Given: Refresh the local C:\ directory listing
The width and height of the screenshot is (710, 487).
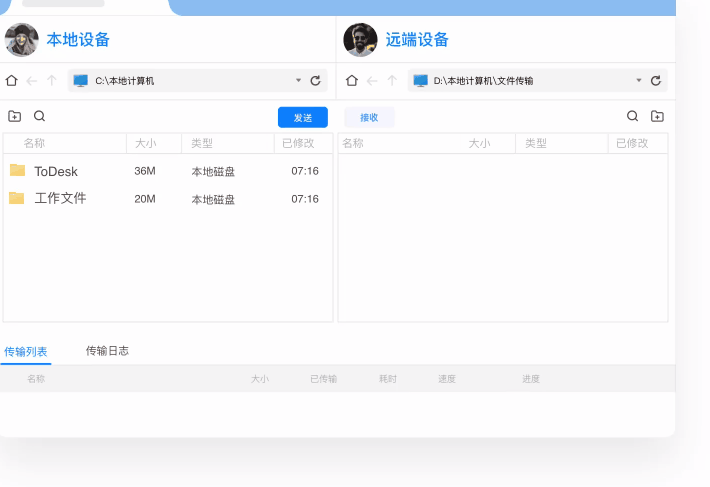Looking at the screenshot, I should pos(316,81).
